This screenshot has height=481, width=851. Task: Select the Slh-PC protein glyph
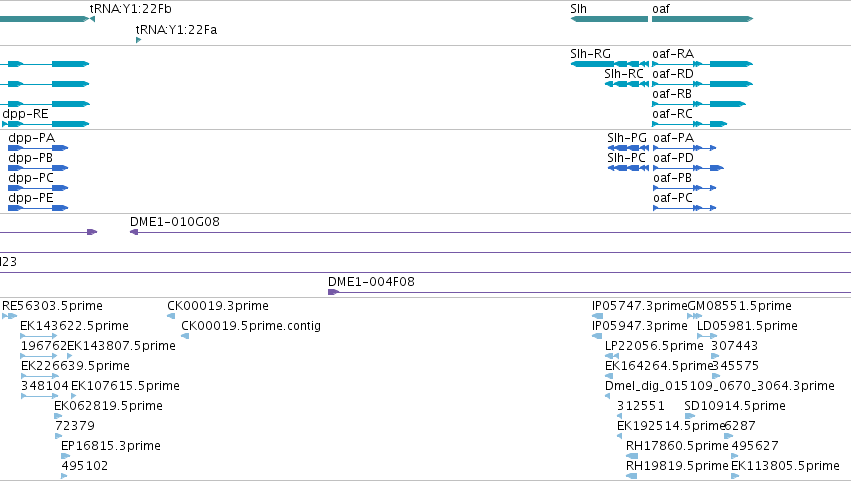tap(628, 168)
